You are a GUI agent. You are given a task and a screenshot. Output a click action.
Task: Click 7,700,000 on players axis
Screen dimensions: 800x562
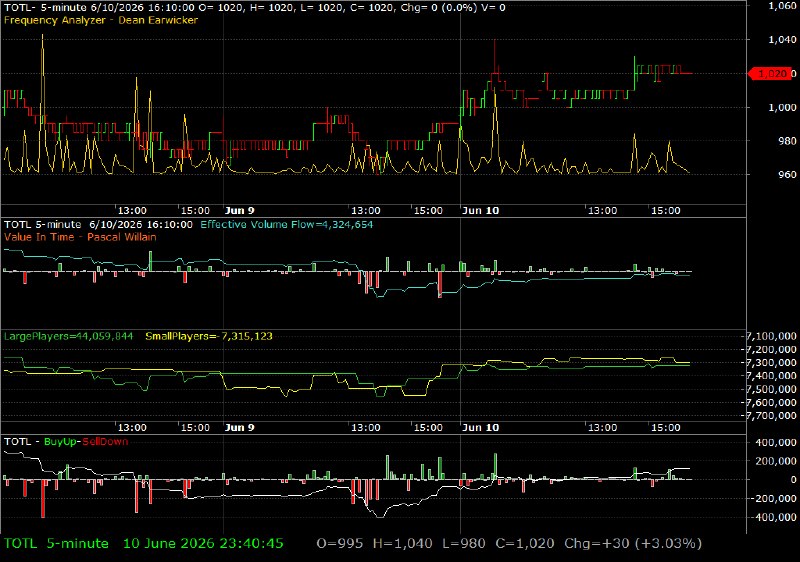(771, 416)
